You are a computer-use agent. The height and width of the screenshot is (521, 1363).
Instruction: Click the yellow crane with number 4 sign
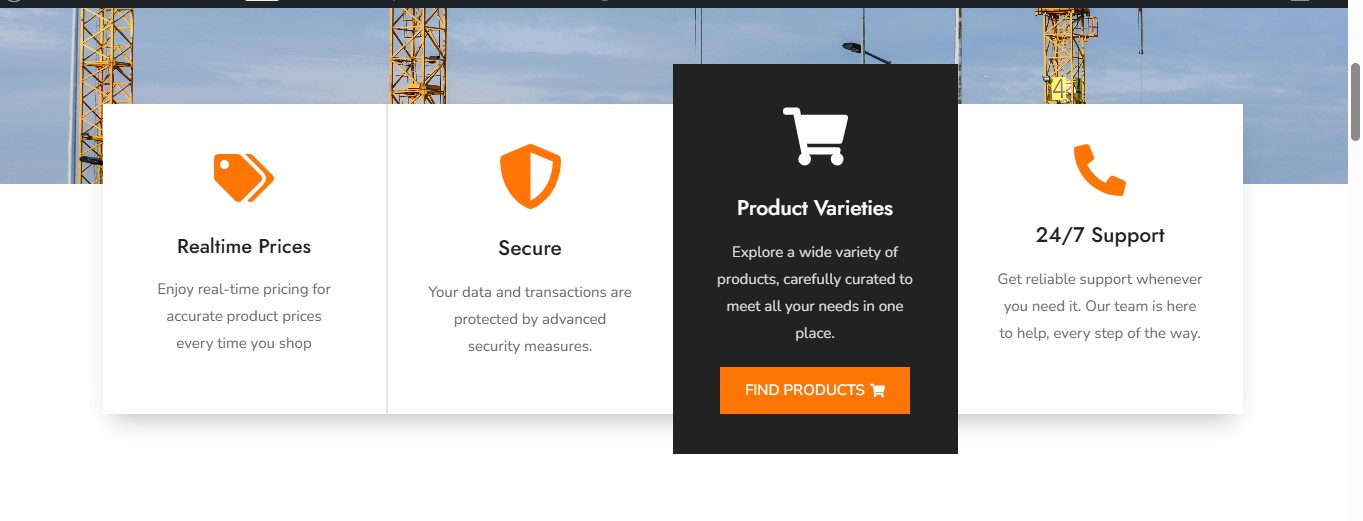click(1064, 60)
